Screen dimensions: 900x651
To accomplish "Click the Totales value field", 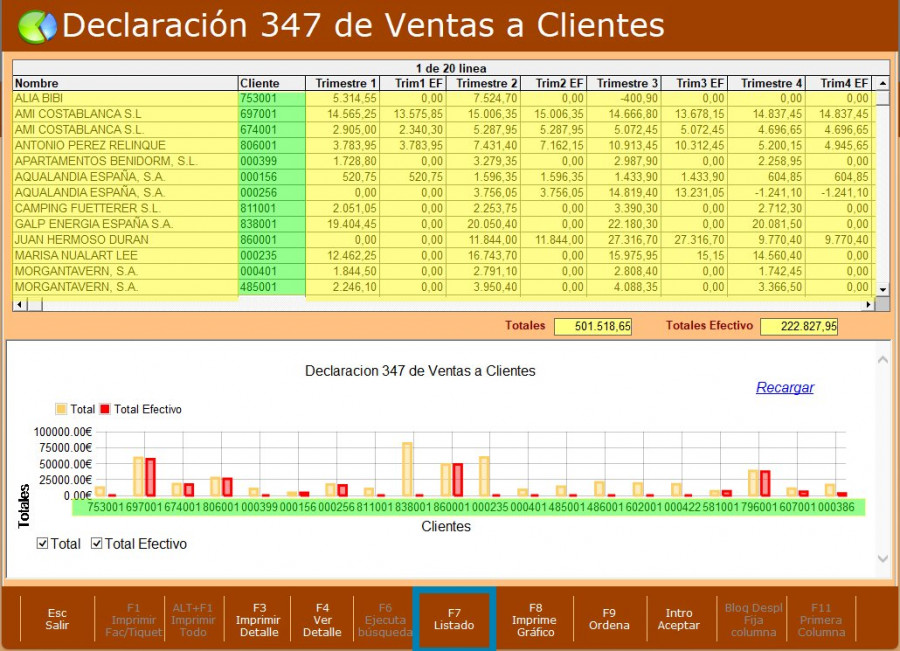I will [x=593, y=326].
